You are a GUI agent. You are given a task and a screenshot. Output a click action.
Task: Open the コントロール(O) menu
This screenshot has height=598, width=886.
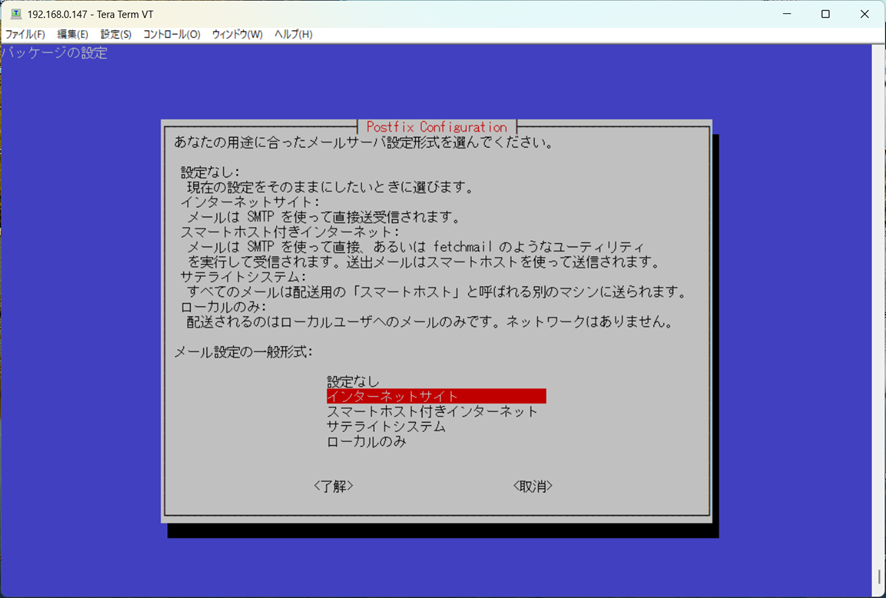(172, 34)
